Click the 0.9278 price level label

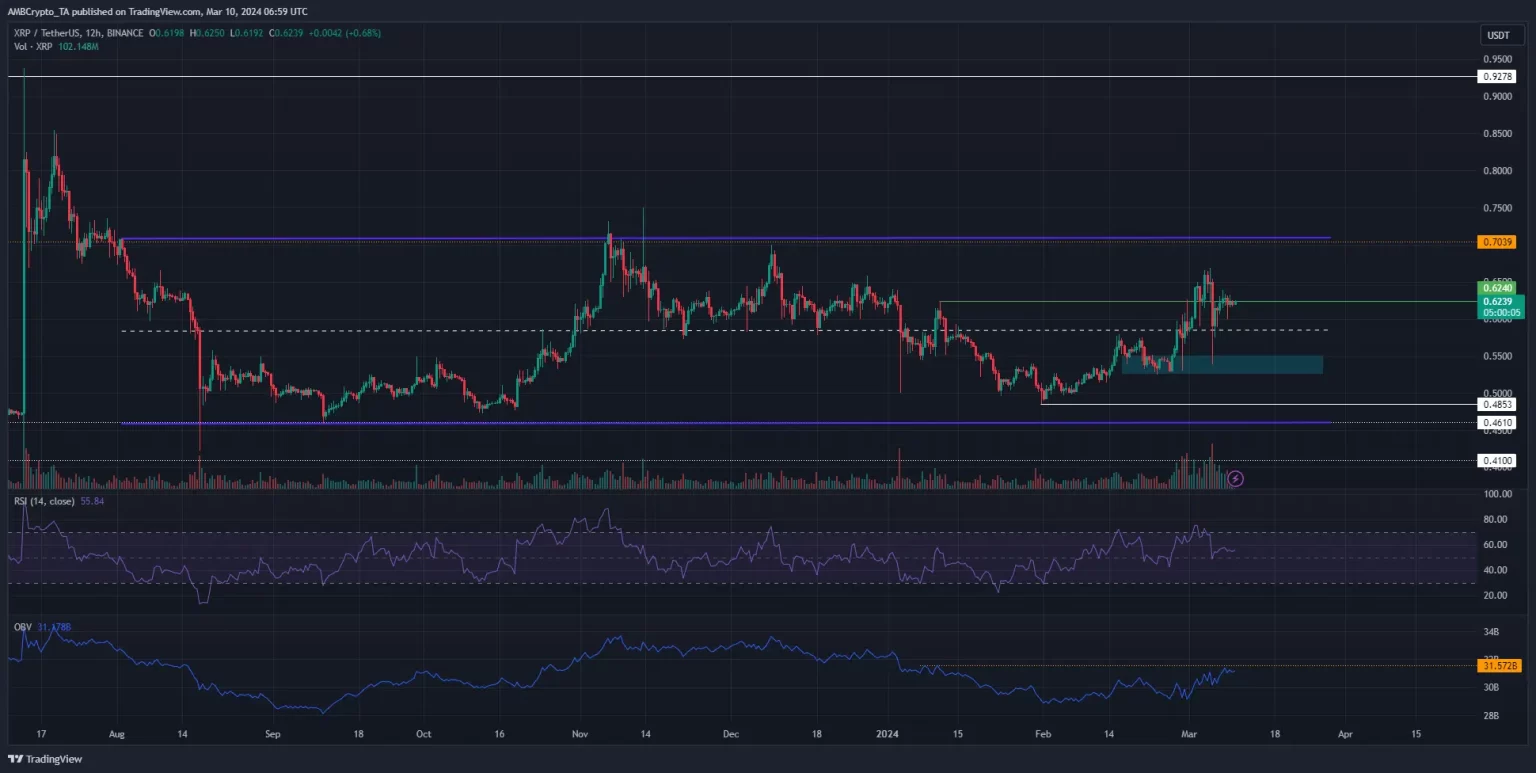pos(1495,76)
